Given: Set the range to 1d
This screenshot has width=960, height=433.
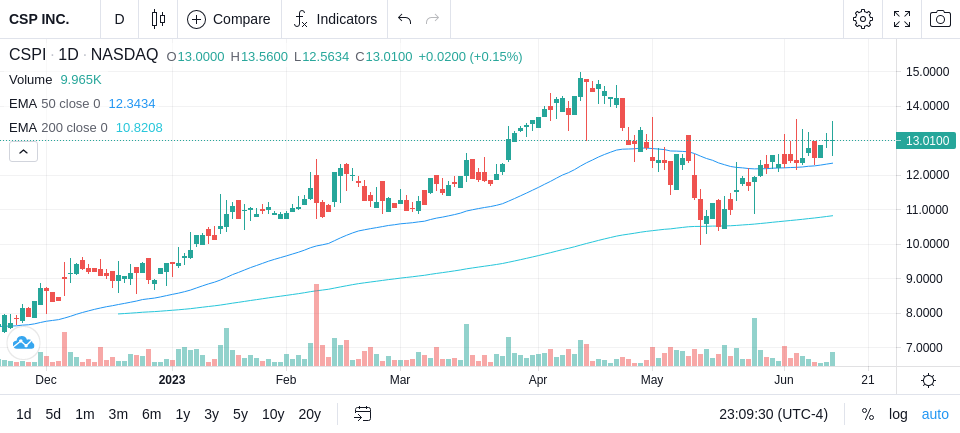Looking at the screenshot, I should 23,414.
